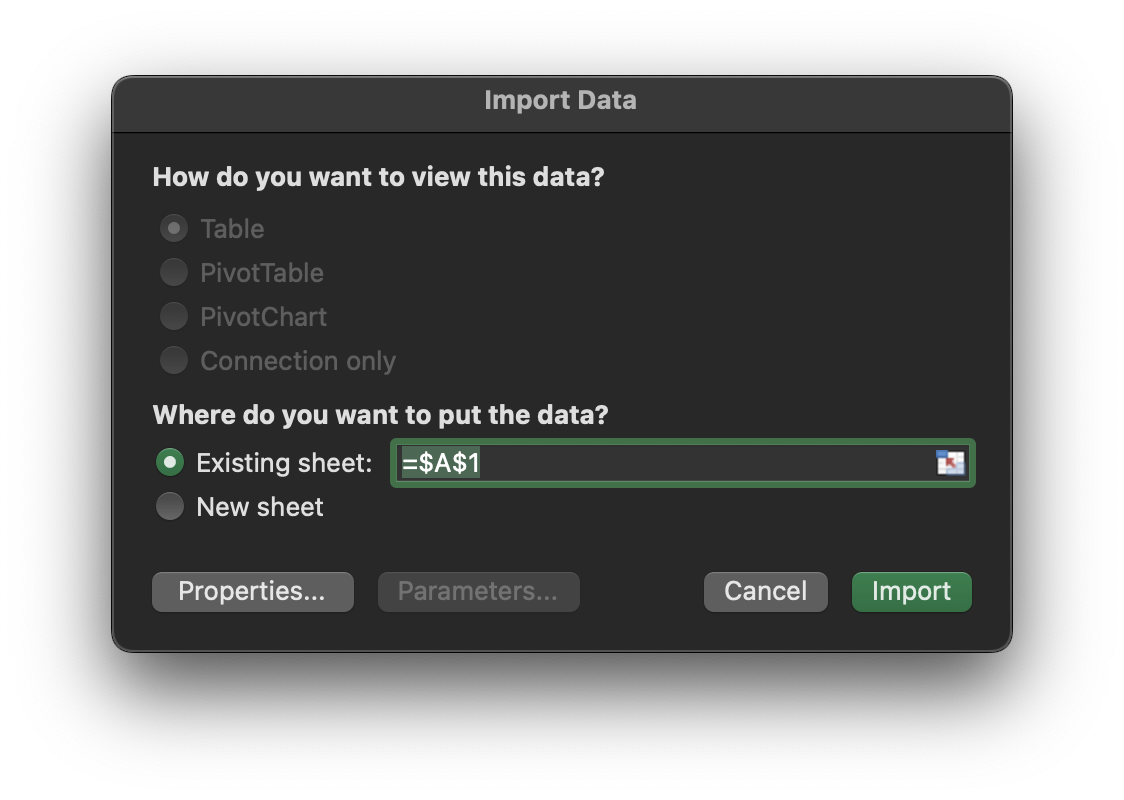Click the "New sheet" label text
1124x800 pixels.
click(x=260, y=507)
